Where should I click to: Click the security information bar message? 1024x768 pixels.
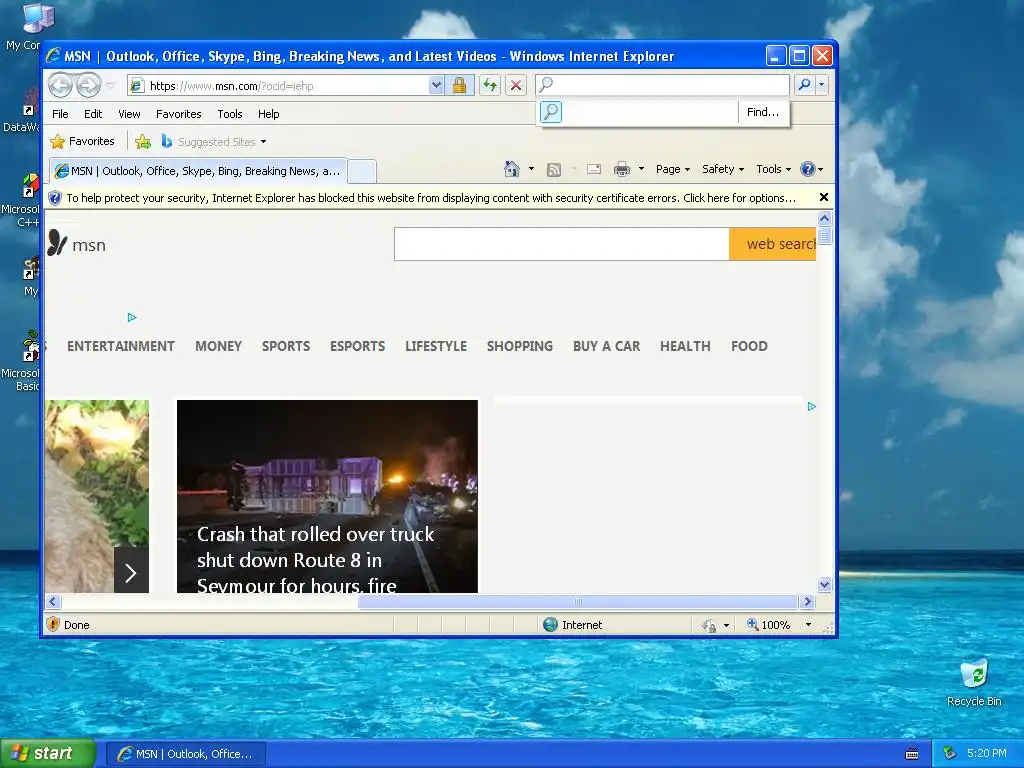point(431,198)
